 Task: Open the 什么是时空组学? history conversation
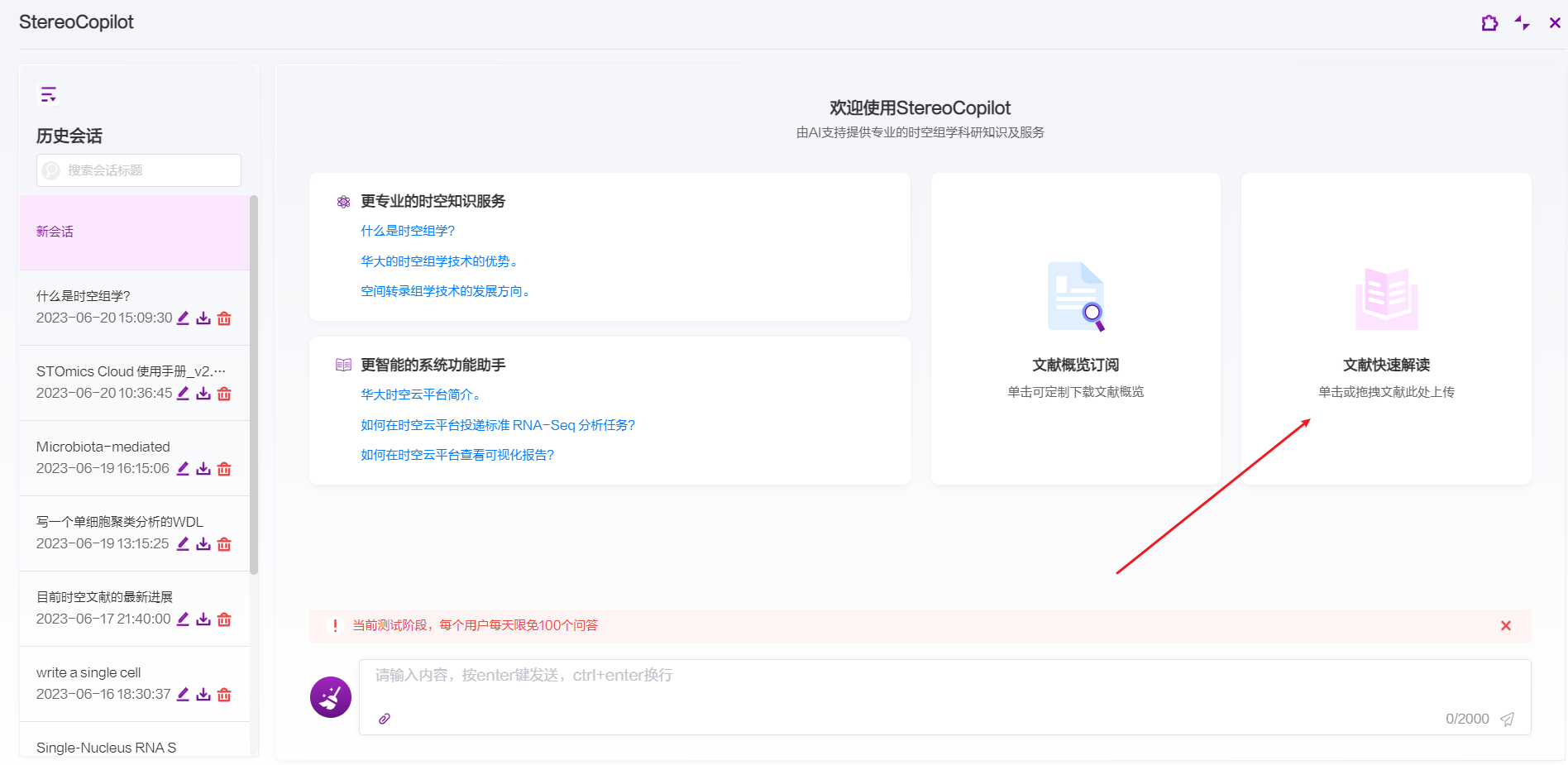pos(135,308)
